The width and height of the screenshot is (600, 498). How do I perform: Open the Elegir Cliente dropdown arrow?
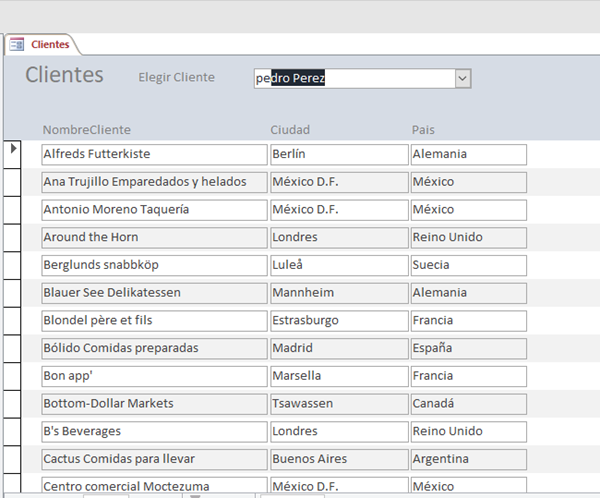[462, 78]
